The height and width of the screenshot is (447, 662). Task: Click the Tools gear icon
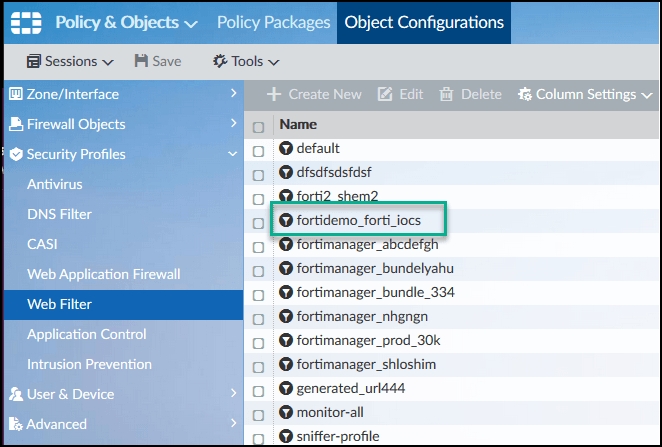point(220,61)
